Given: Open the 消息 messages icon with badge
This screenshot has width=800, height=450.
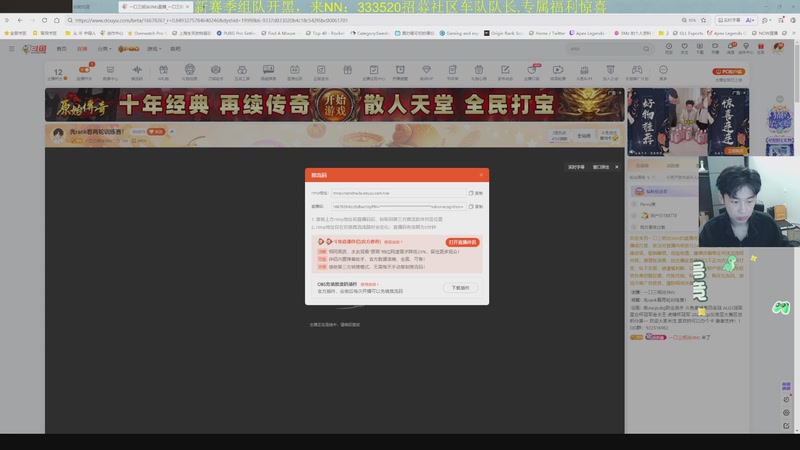Looking at the screenshot, I should pos(731,48).
